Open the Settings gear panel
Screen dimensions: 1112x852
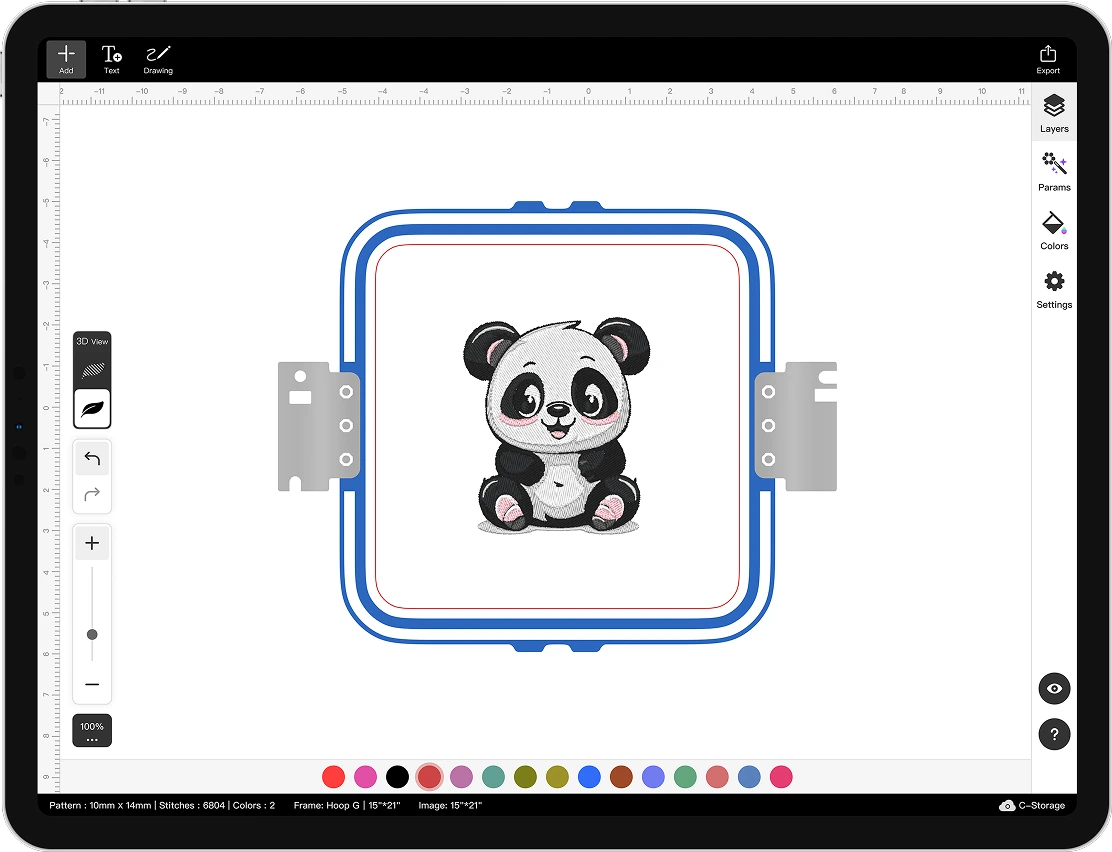[x=1054, y=289]
